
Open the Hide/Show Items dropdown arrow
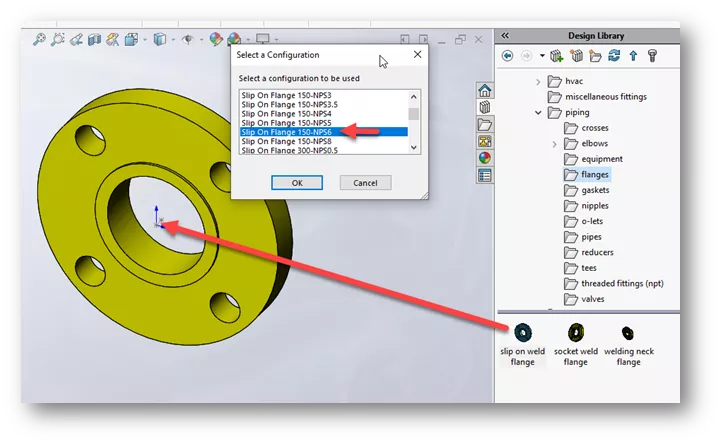point(201,40)
